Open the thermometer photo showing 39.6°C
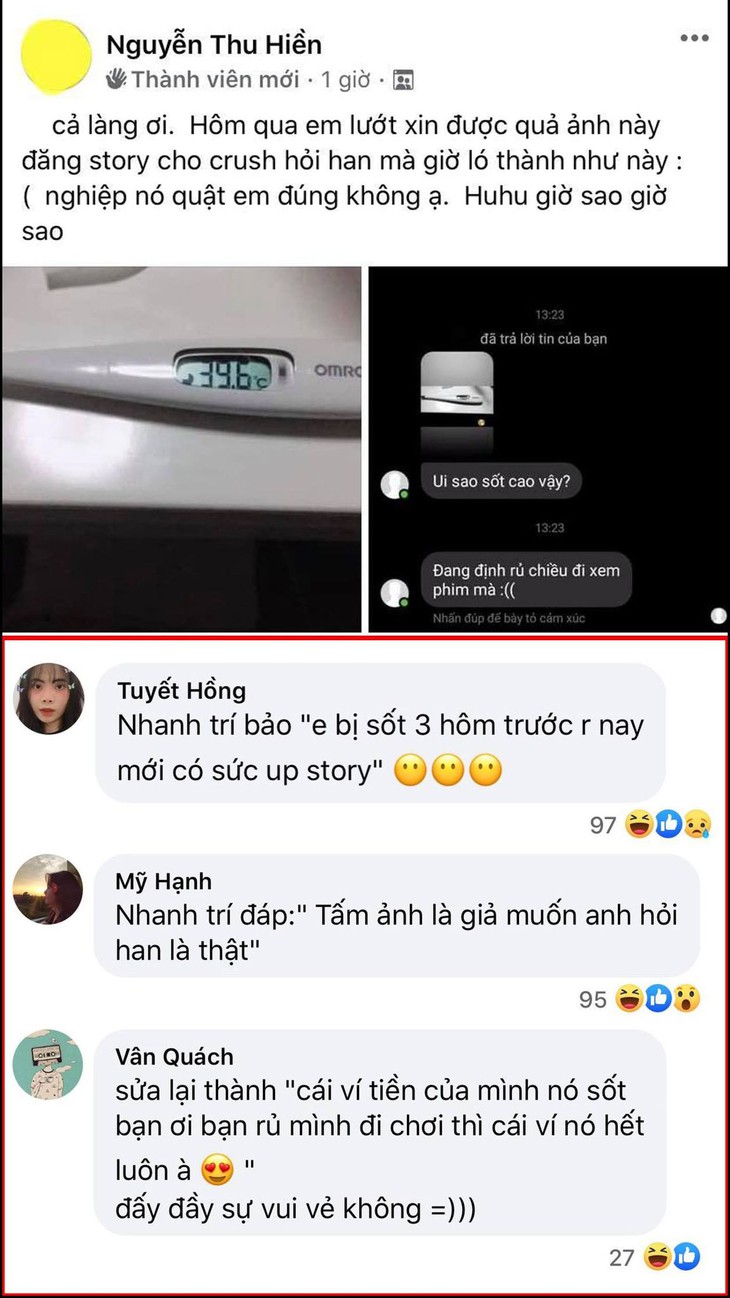Viewport: 730px width, 1298px height. (x=181, y=449)
